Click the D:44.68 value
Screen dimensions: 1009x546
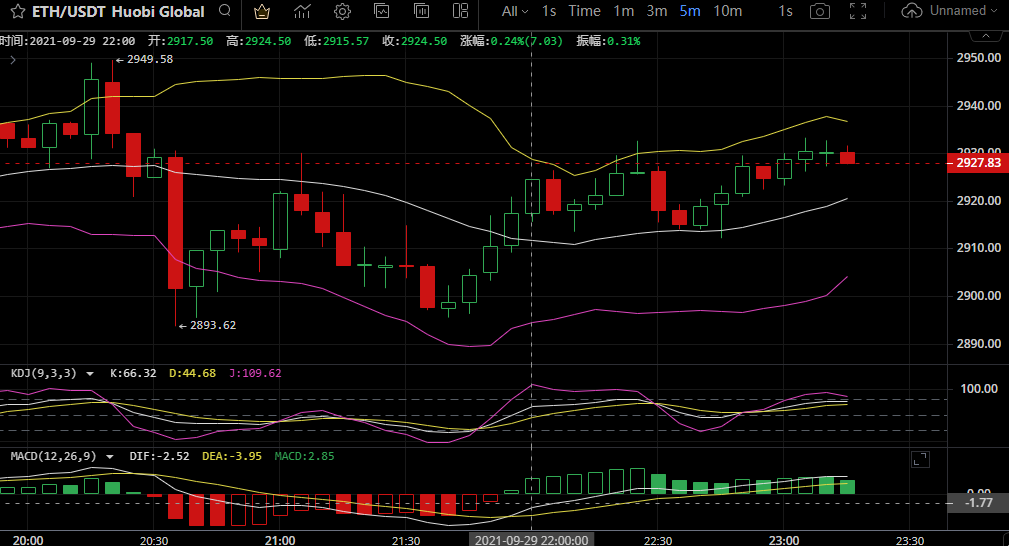coord(192,373)
